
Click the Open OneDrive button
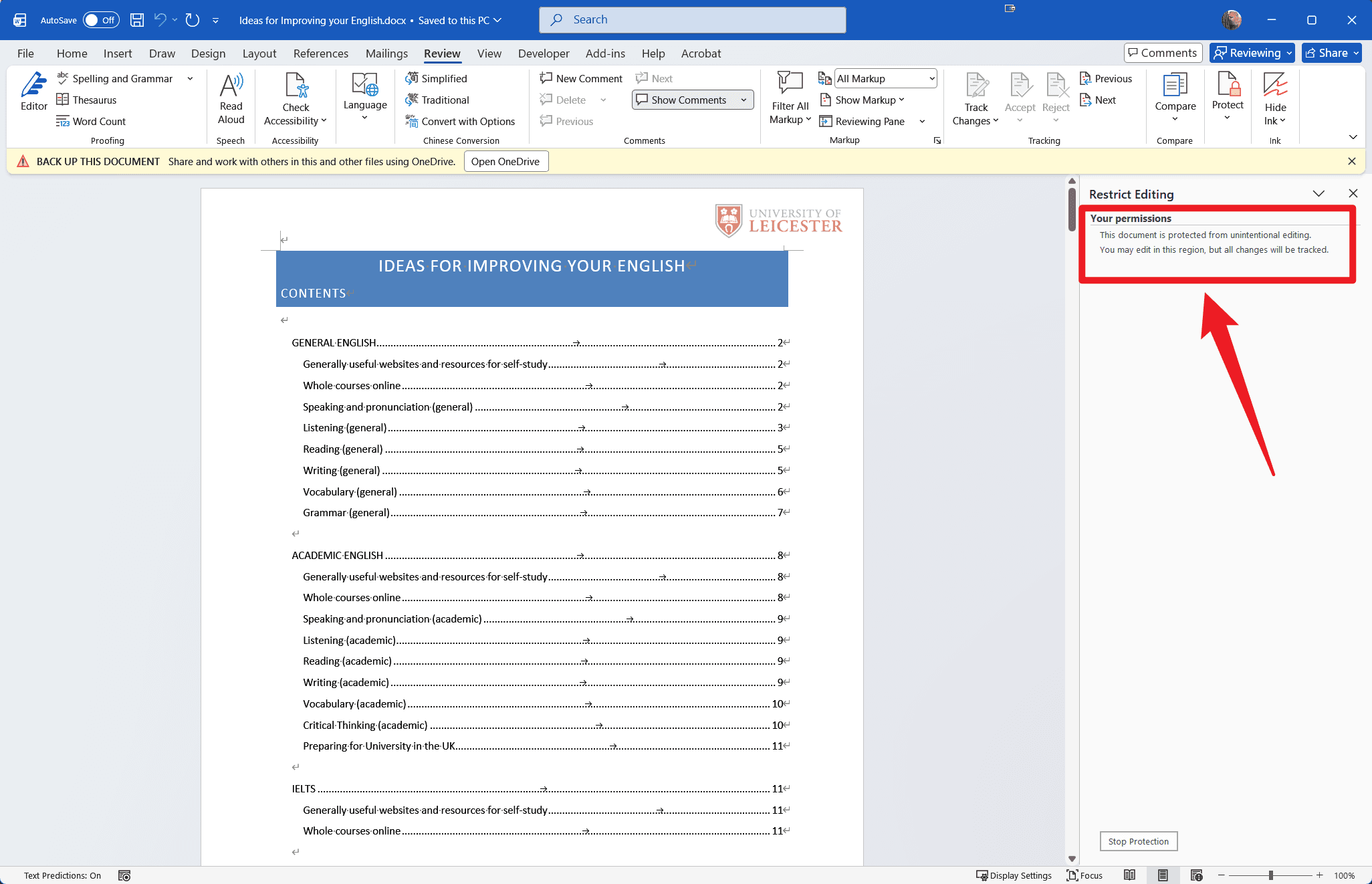[505, 161]
